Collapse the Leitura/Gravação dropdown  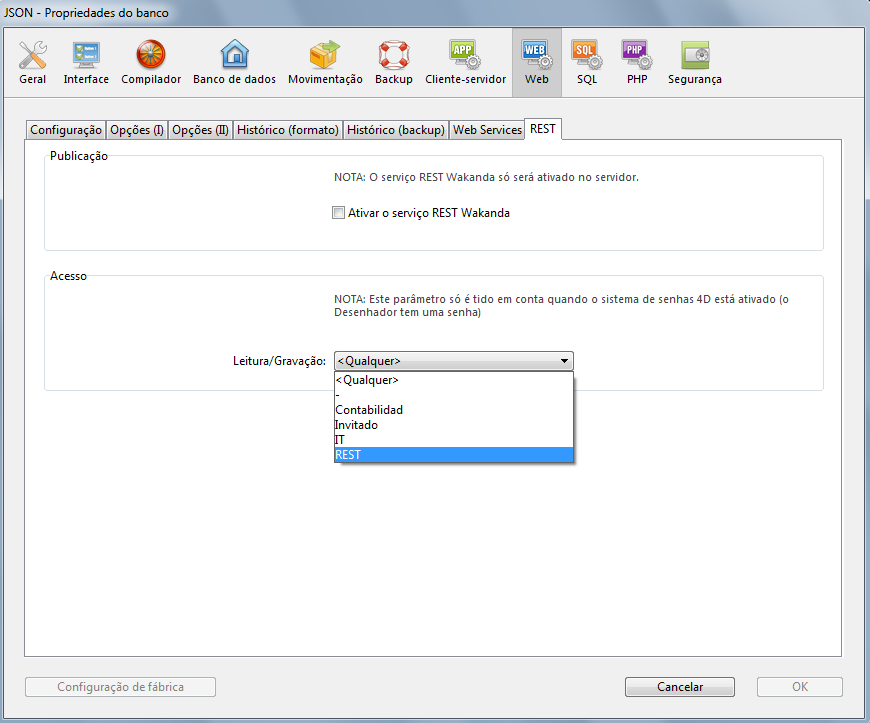tap(453, 361)
